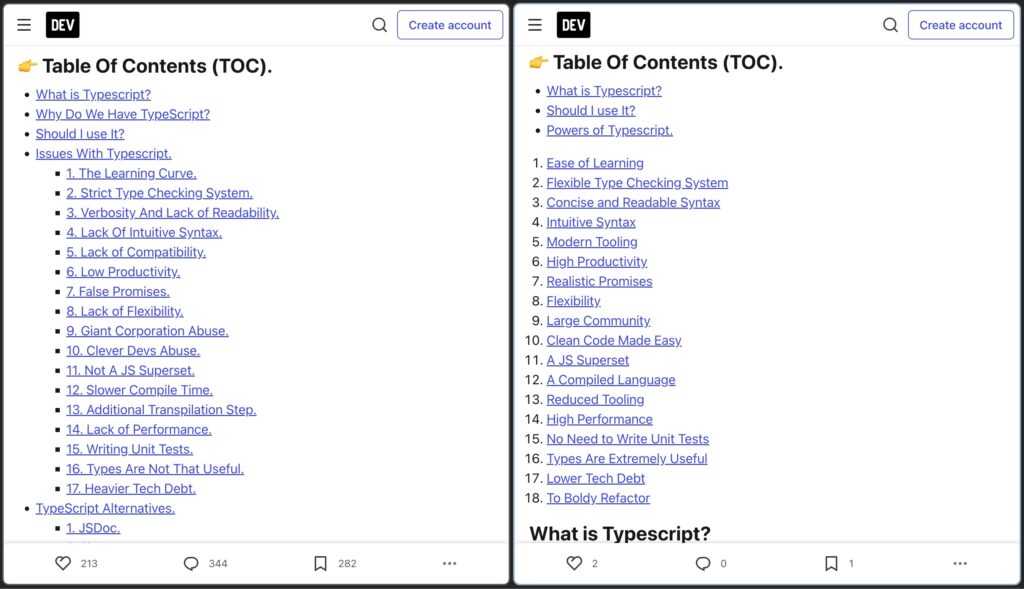Click DEV logo in right panel
The image size is (1024, 589).
[x=574, y=25]
